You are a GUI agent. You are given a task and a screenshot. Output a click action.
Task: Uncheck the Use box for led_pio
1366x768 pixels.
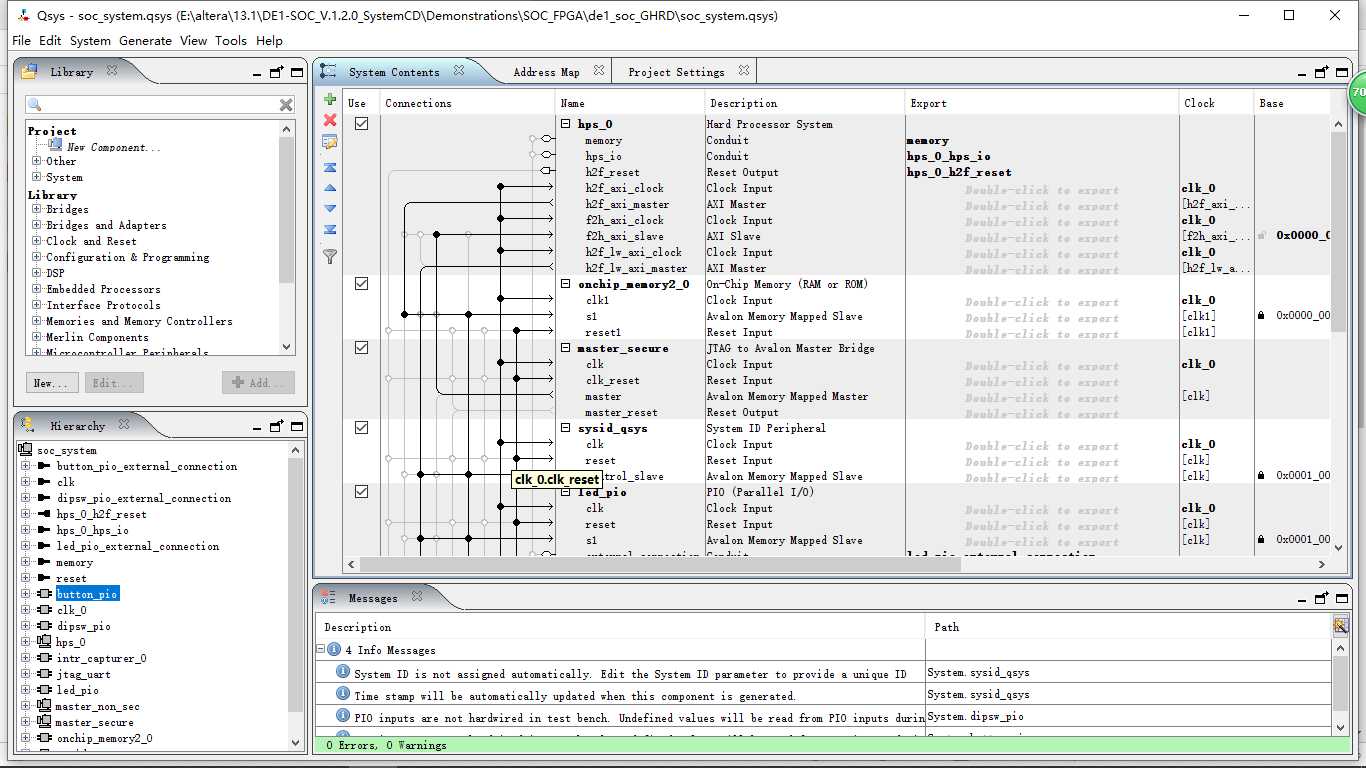[361, 492]
